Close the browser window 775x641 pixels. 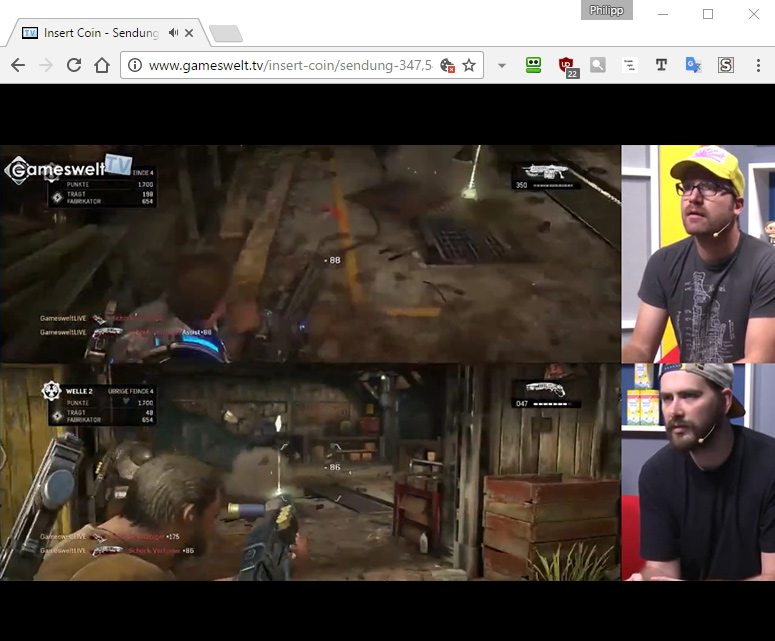(754, 14)
